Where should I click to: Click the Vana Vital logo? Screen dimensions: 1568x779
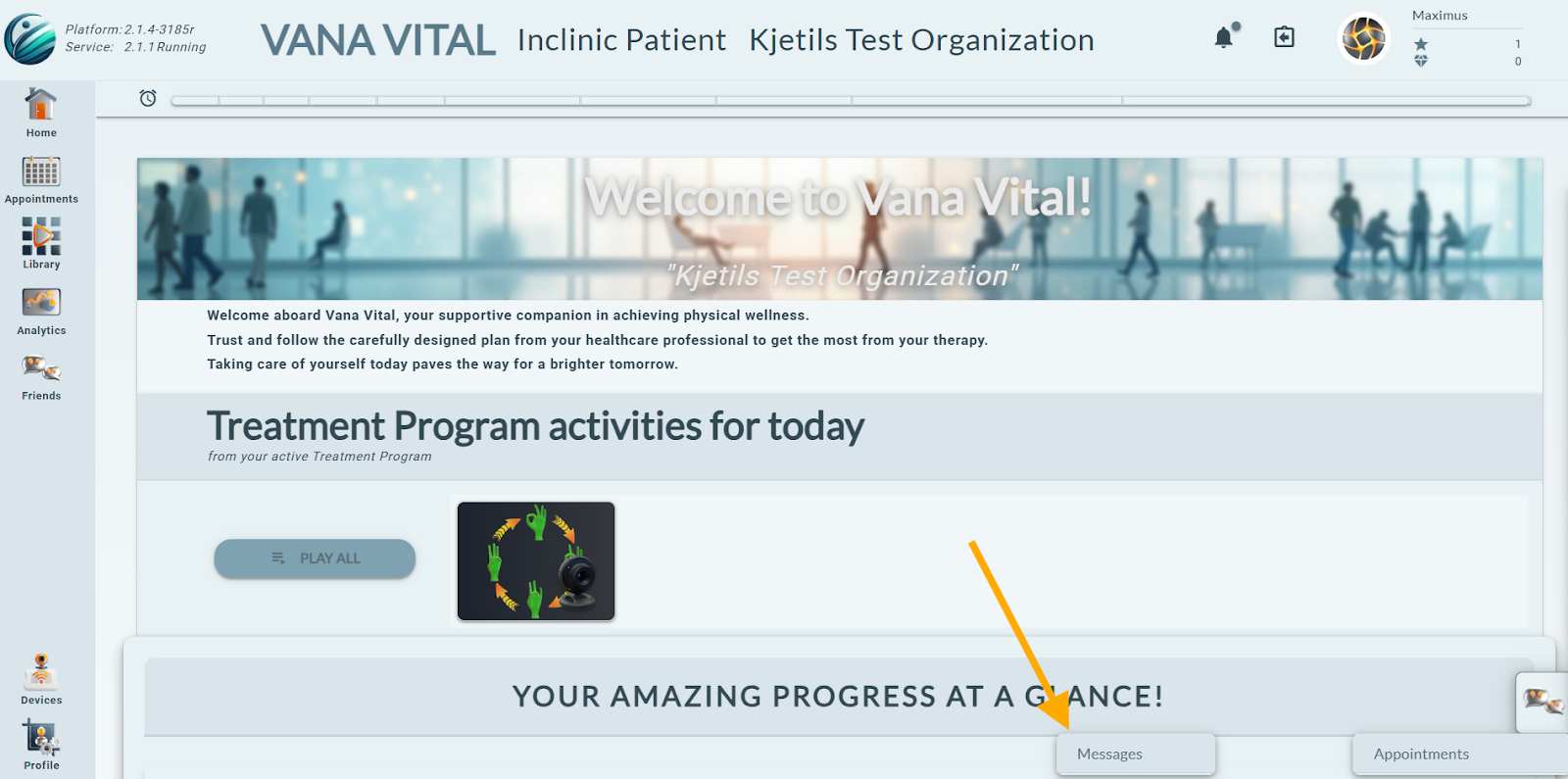tap(29, 39)
